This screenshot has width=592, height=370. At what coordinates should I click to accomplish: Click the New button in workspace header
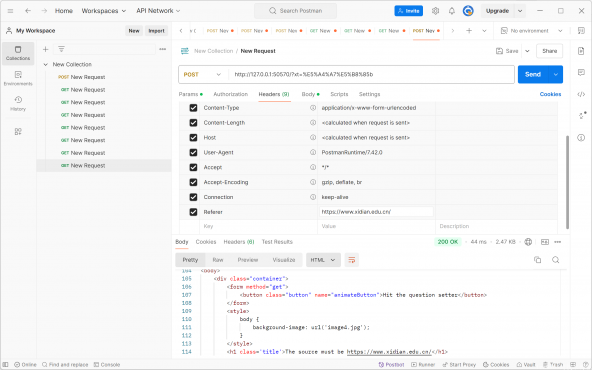click(134, 31)
